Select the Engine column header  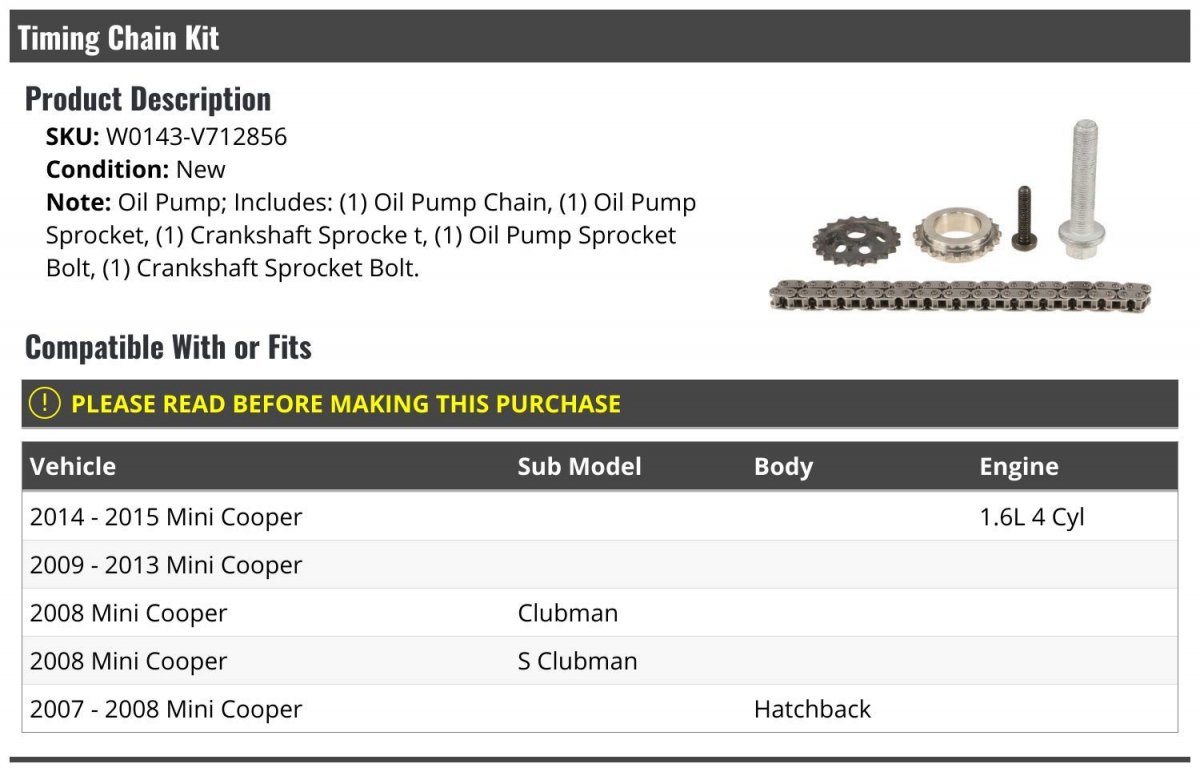[1019, 467]
